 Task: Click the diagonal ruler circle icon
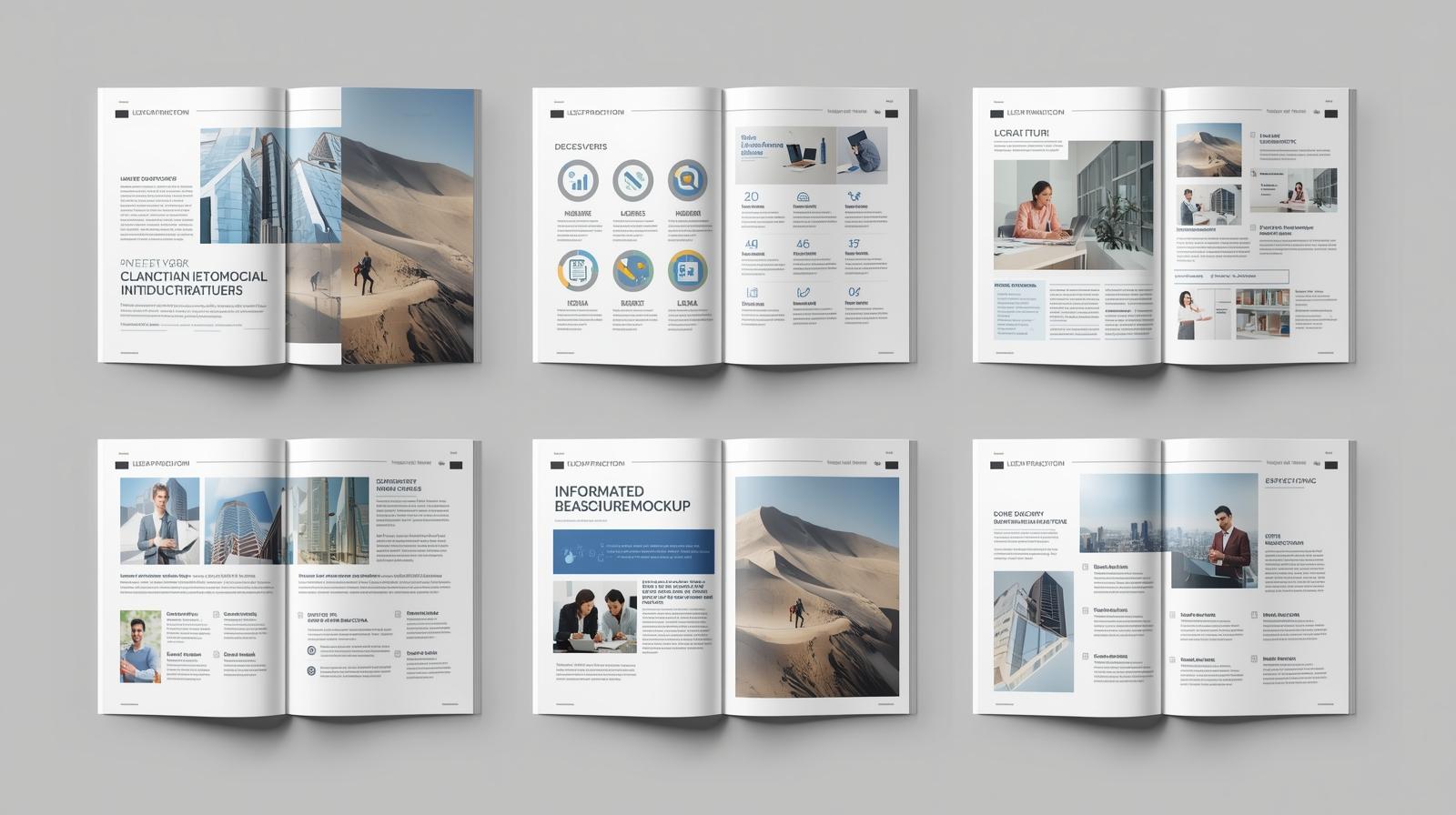pyautogui.click(x=632, y=180)
